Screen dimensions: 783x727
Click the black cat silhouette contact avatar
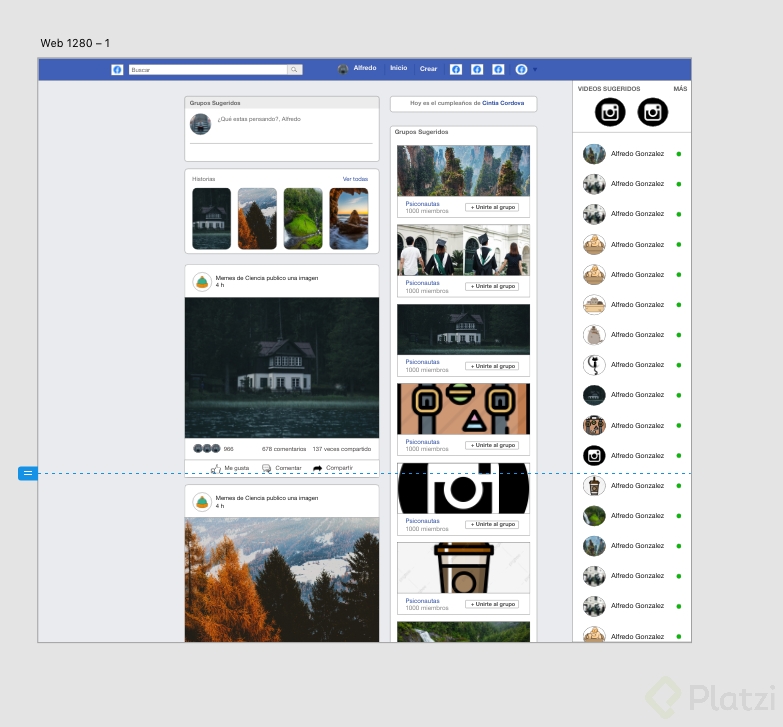point(594,364)
